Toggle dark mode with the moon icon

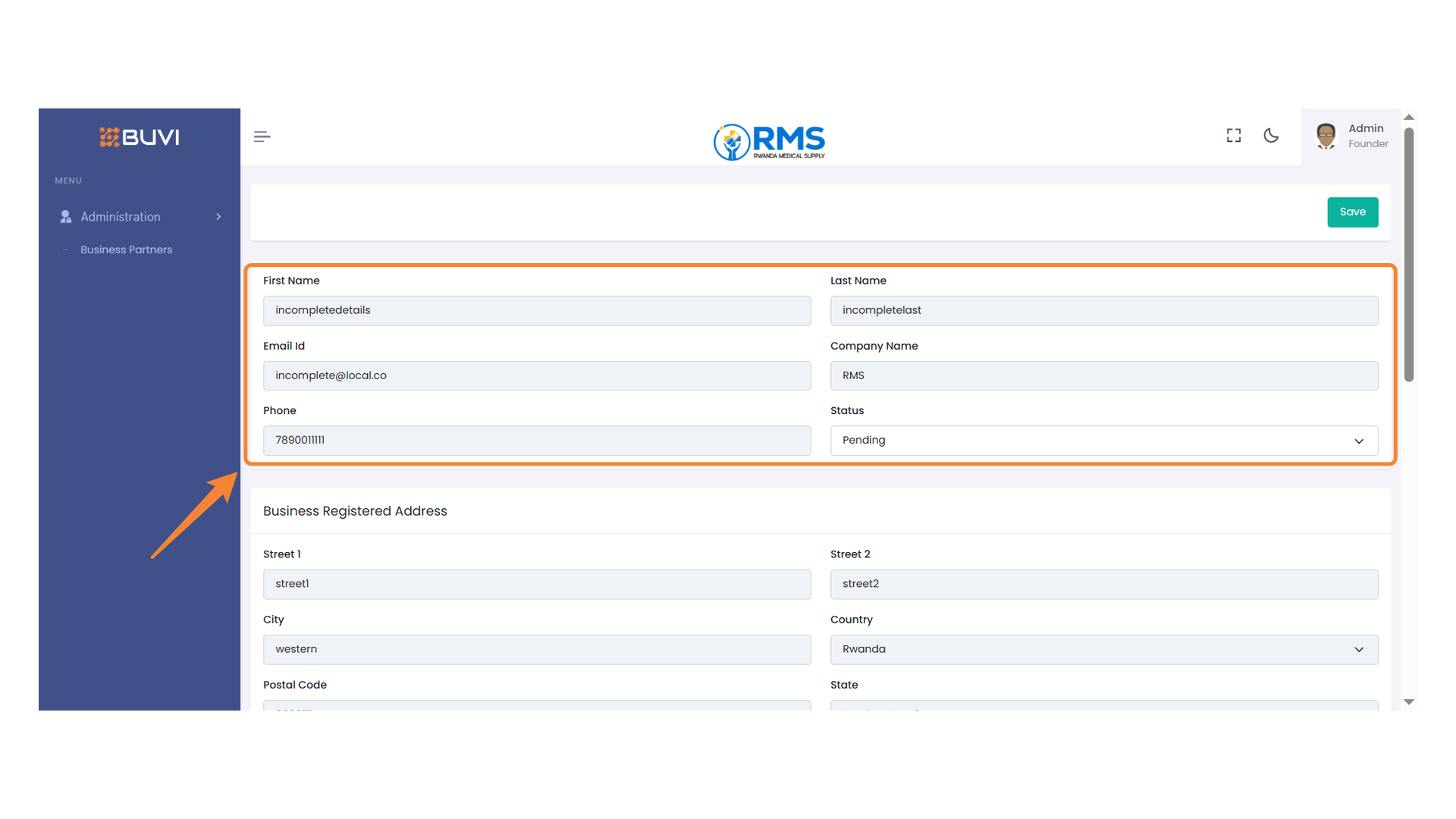pos(1272,135)
